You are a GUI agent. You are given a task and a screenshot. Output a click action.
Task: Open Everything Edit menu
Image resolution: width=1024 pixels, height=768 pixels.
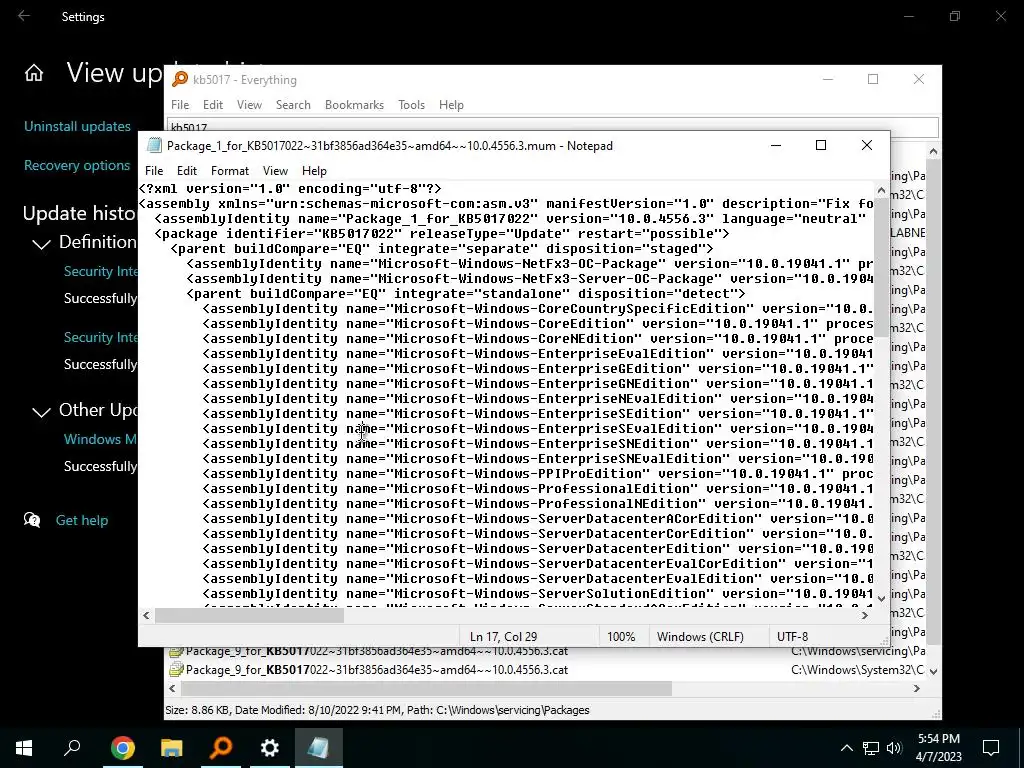click(x=213, y=104)
